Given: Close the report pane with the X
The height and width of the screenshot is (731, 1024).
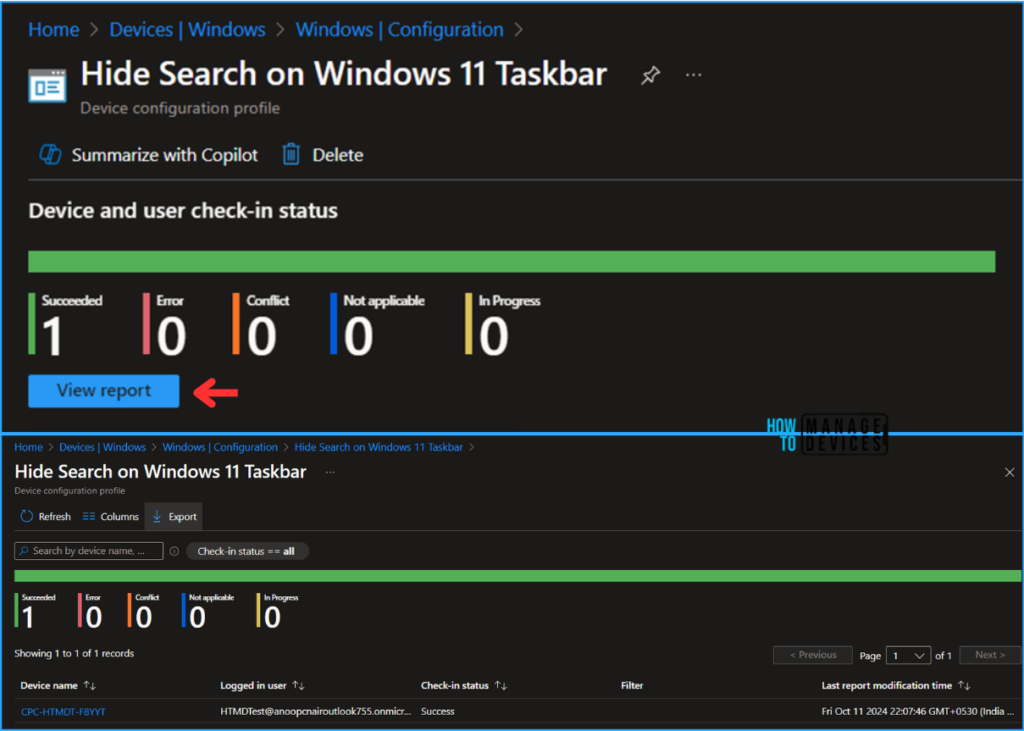Looking at the screenshot, I should click(x=1010, y=472).
